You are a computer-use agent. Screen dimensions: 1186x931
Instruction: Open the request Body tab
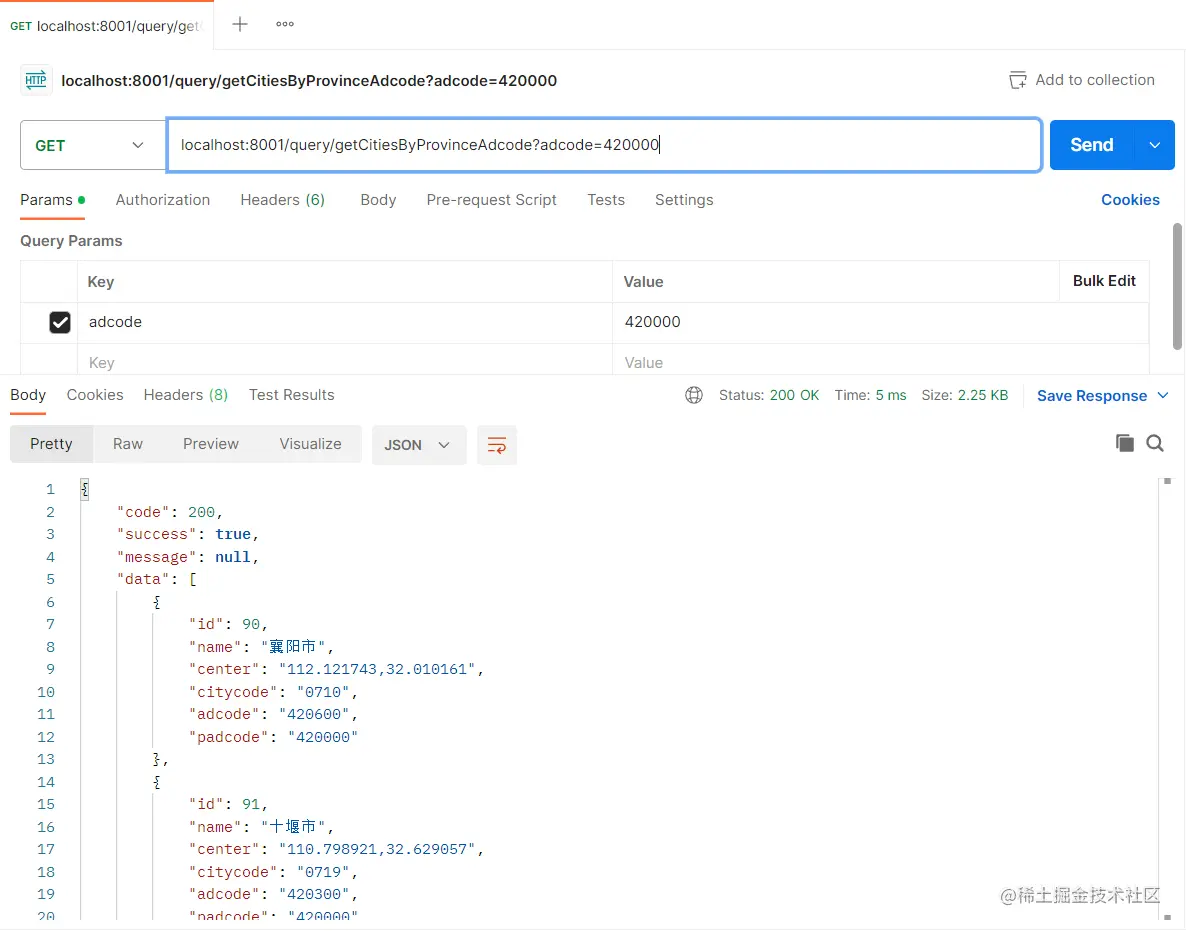(x=378, y=200)
